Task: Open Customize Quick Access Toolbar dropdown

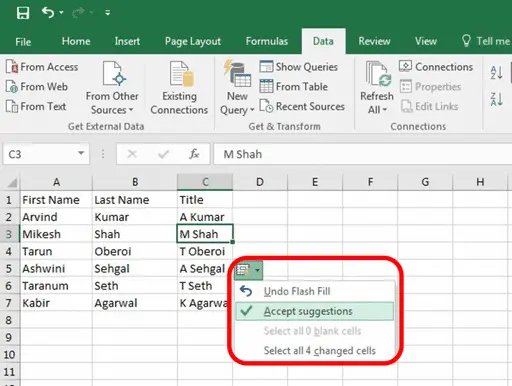Action: pyautogui.click(x=108, y=13)
